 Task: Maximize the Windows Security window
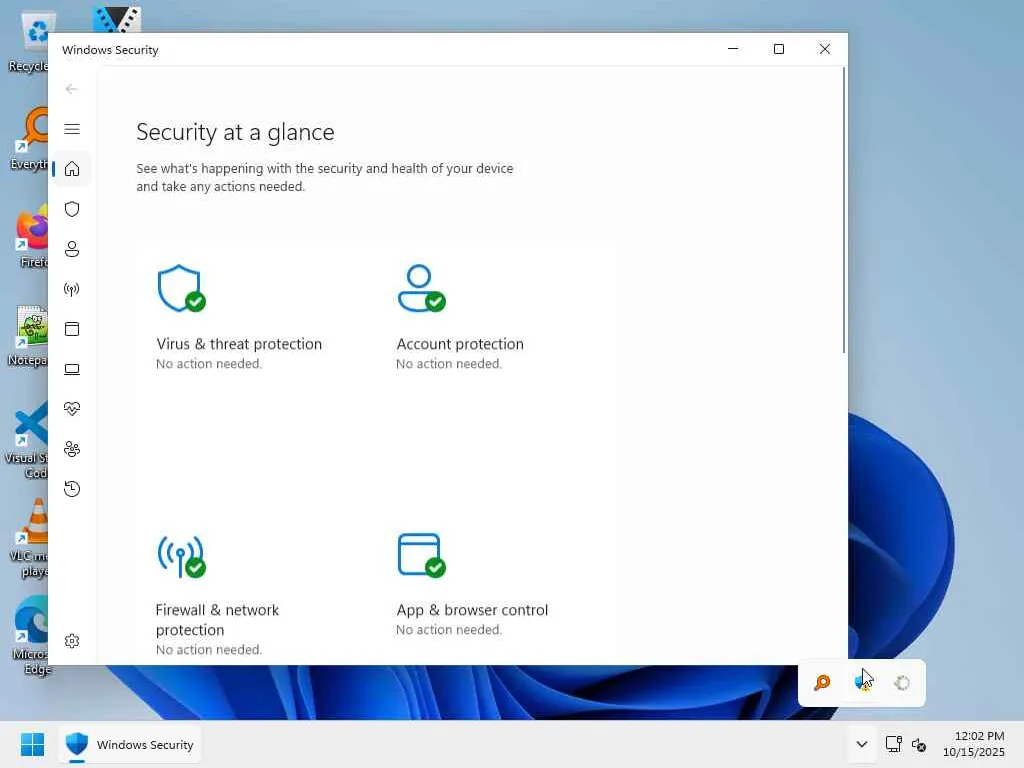click(x=778, y=49)
